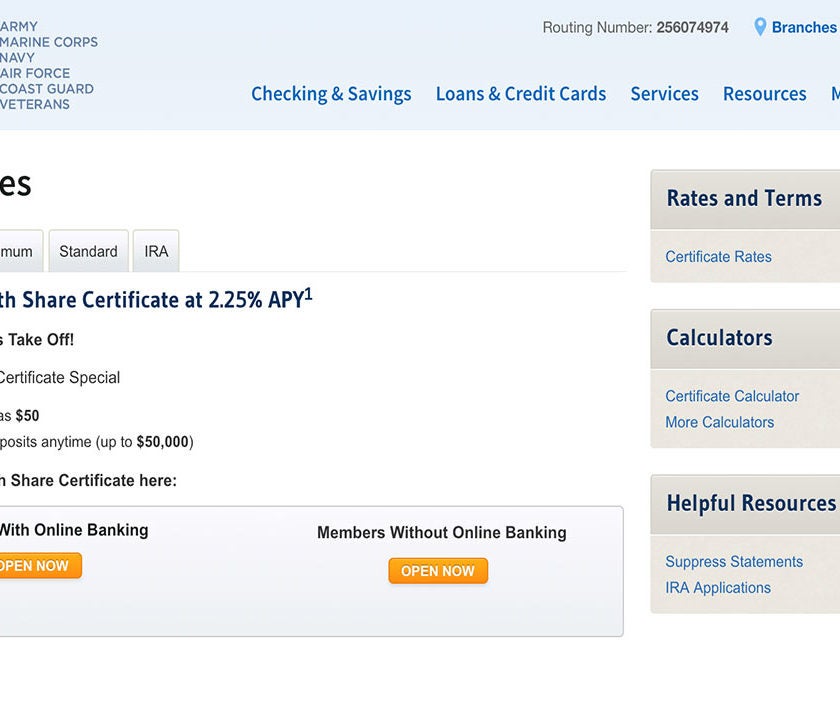
Task: Select the partially visible tab ending in "mum"
Action: [18, 251]
